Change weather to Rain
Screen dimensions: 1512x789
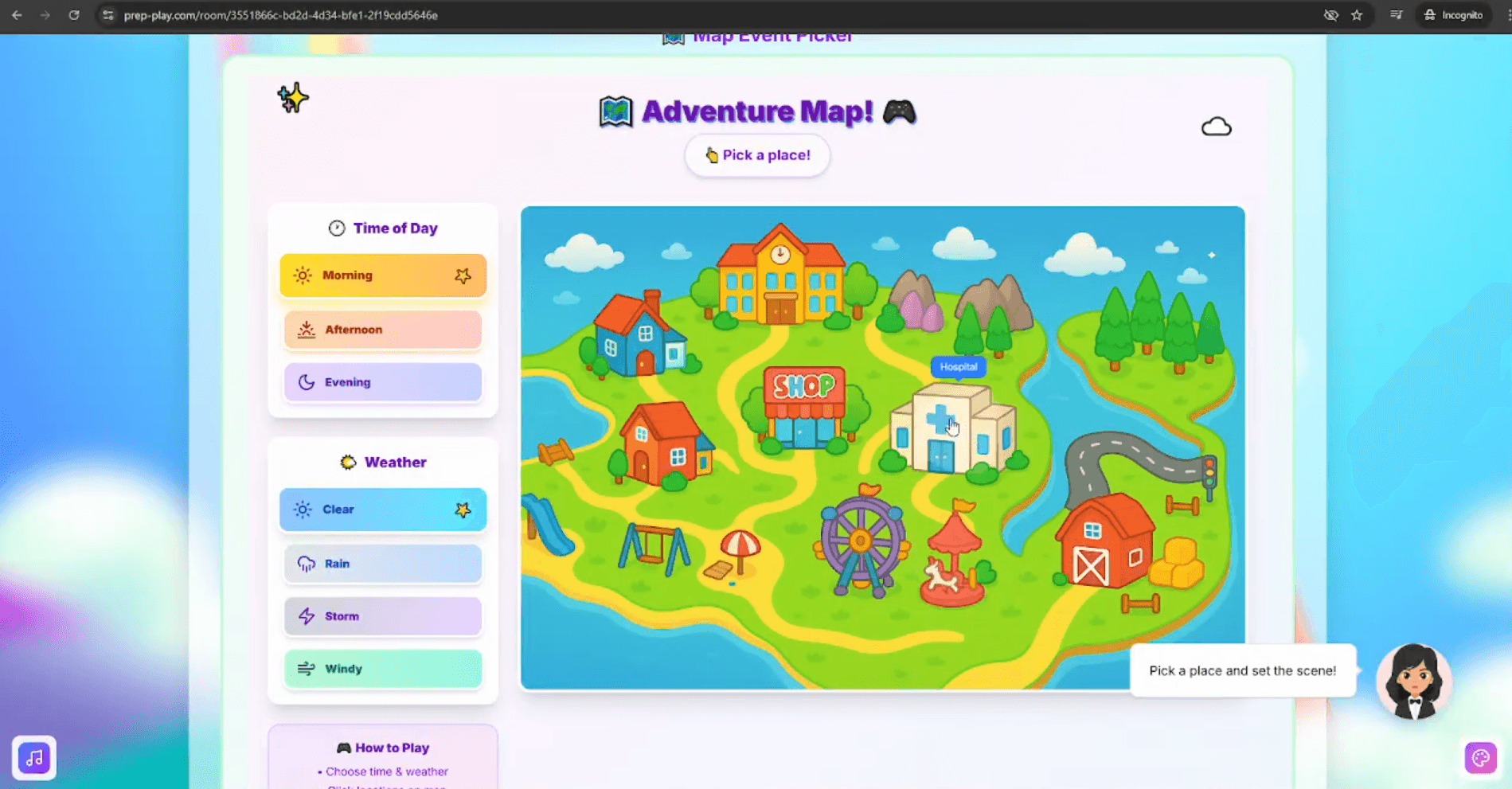tap(383, 564)
